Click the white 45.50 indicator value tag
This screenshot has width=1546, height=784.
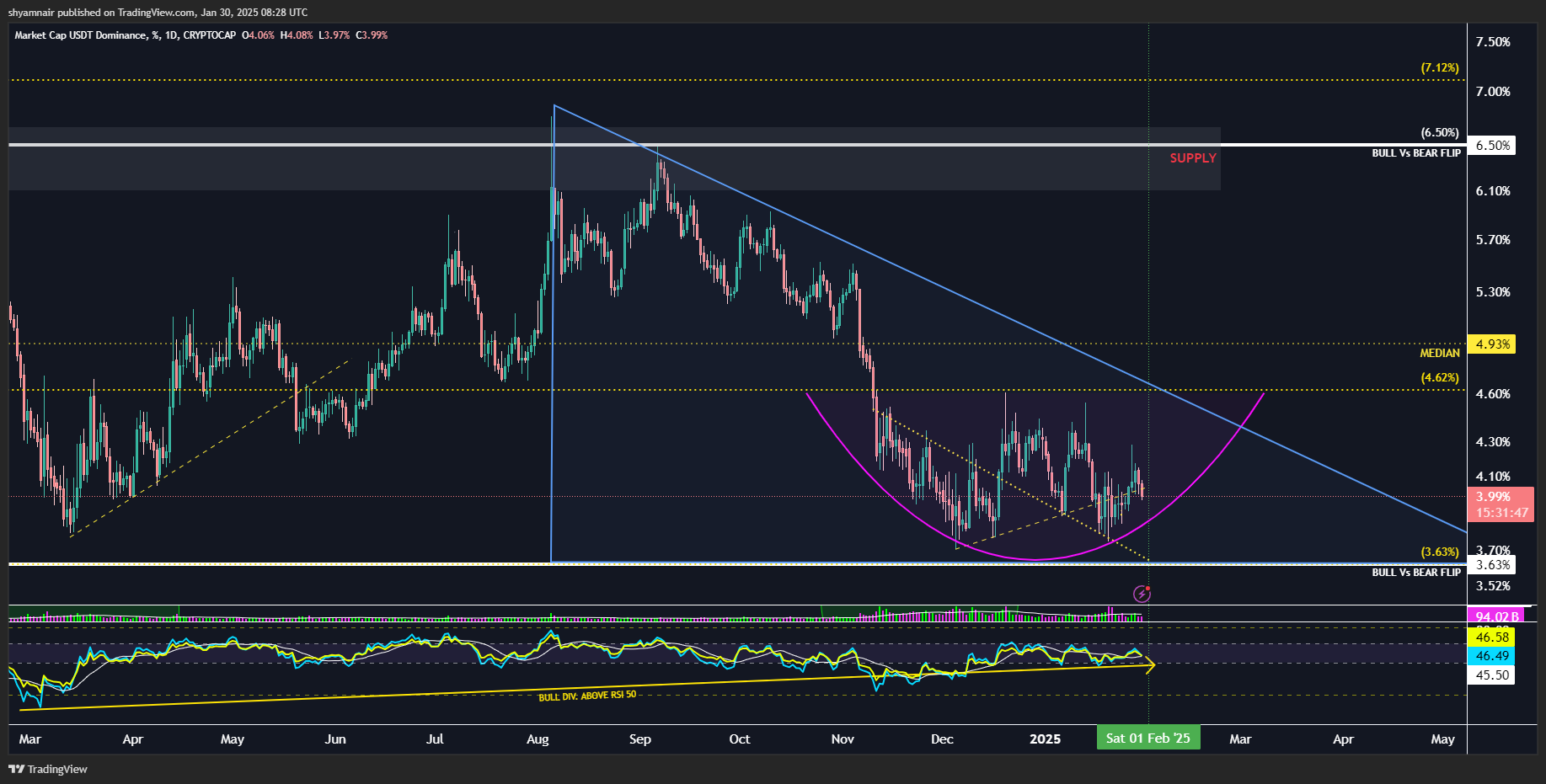click(x=1491, y=675)
